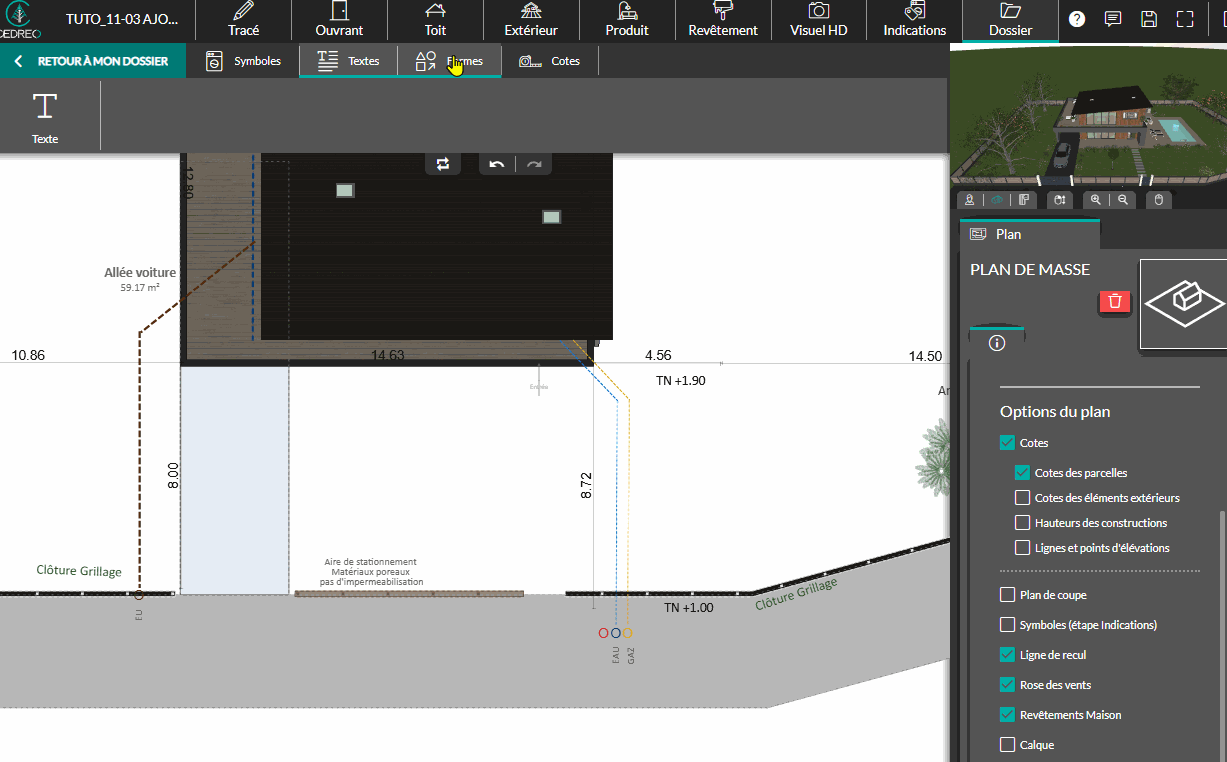Click the red utility circle marker
1227x762 pixels.
point(603,633)
